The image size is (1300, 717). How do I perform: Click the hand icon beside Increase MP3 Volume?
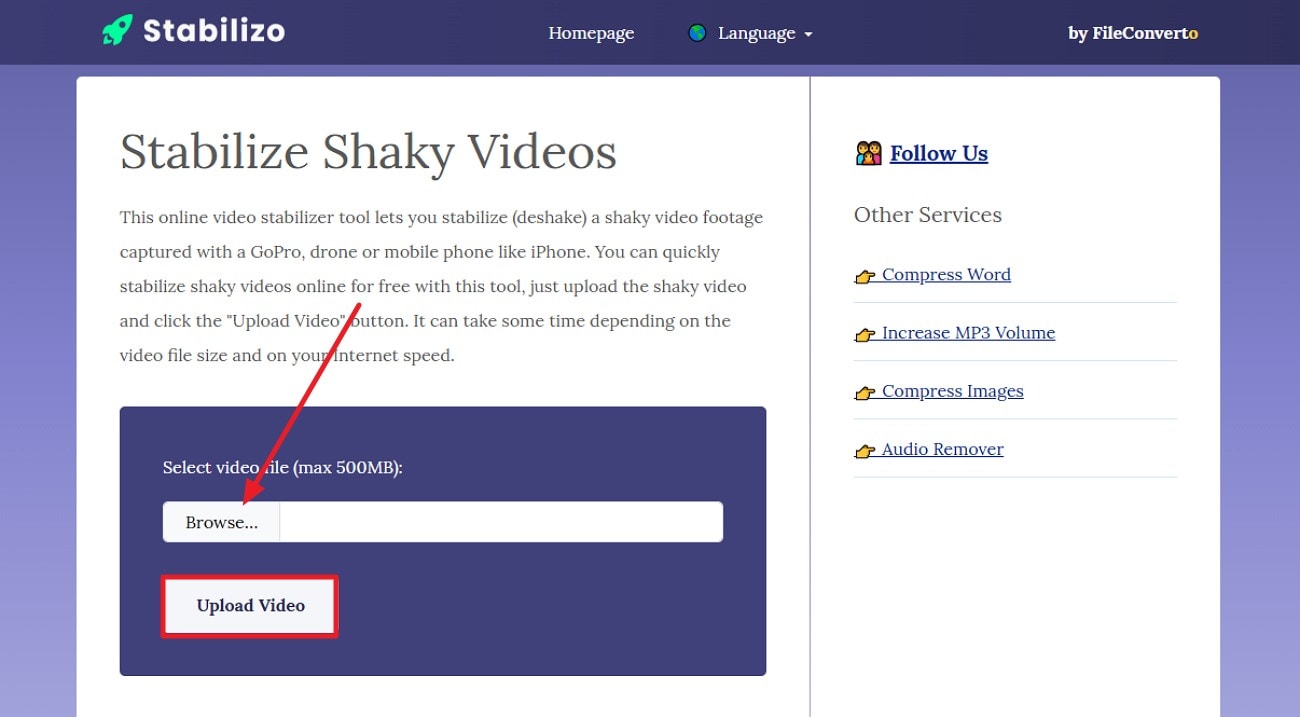[x=864, y=335]
